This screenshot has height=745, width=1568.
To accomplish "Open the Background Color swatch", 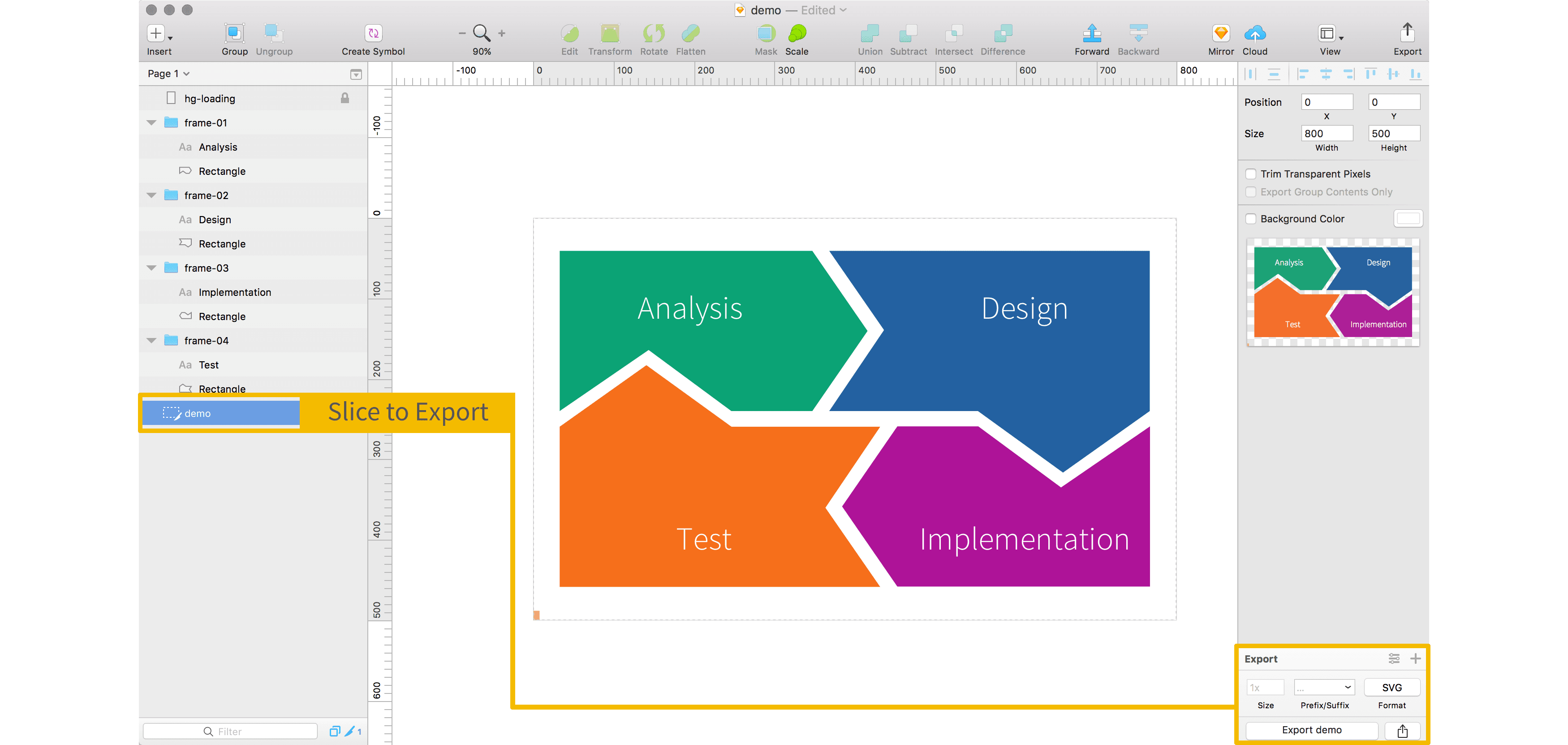I will click(1407, 219).
